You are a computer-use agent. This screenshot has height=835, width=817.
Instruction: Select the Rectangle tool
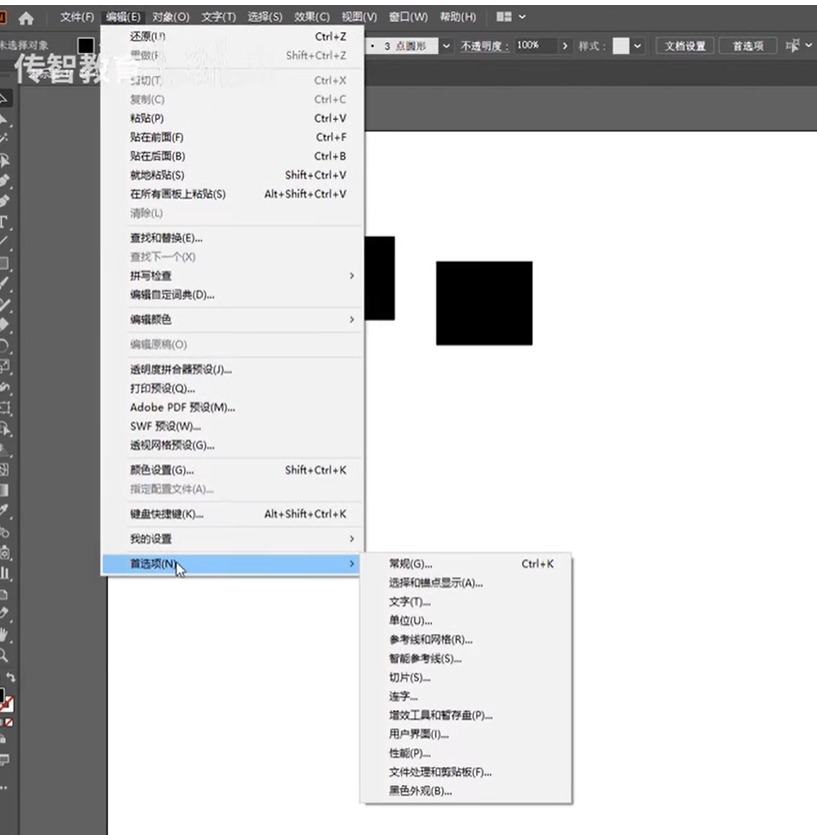point(3,263)
